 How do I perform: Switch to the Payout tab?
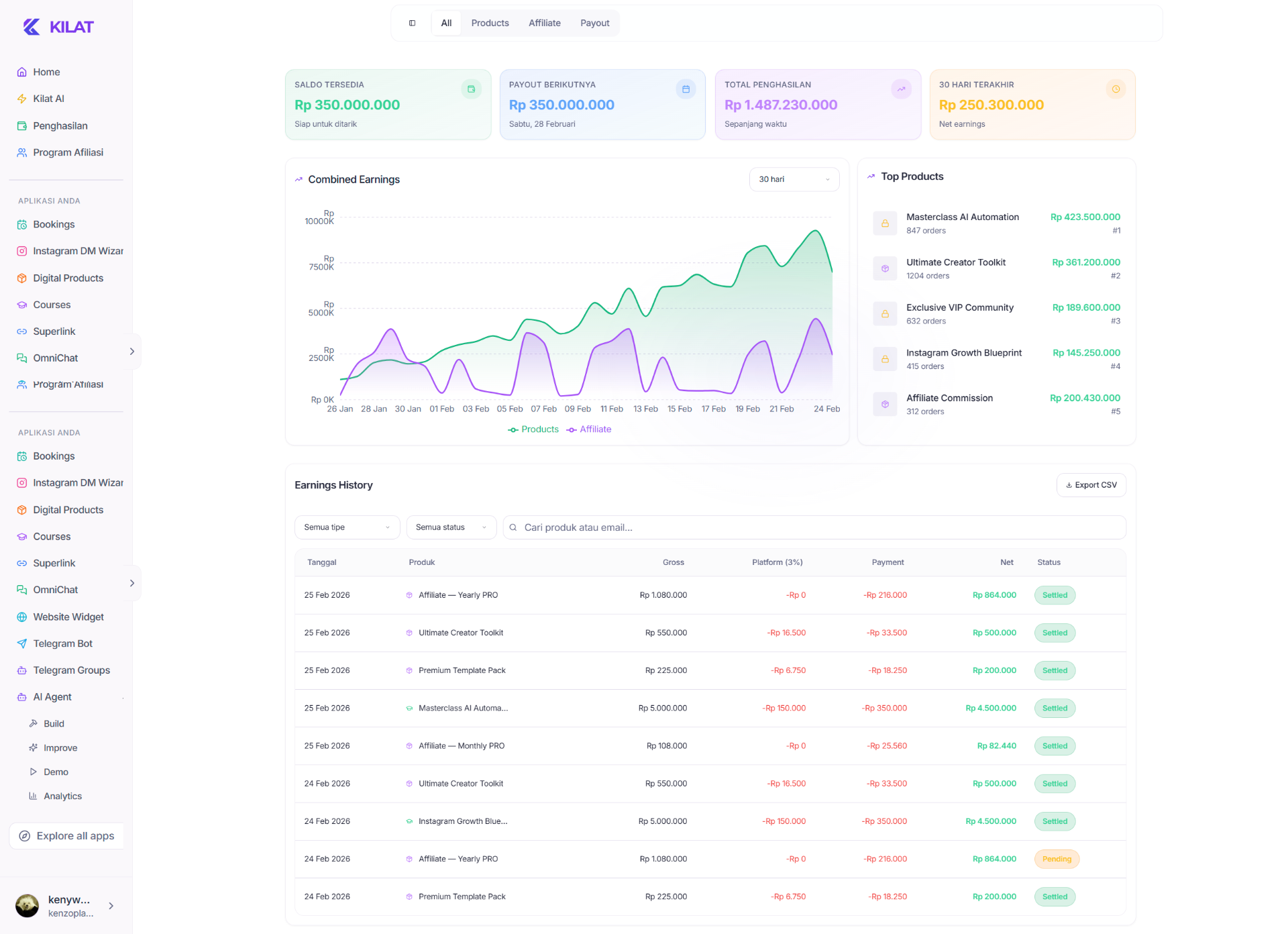594,23
